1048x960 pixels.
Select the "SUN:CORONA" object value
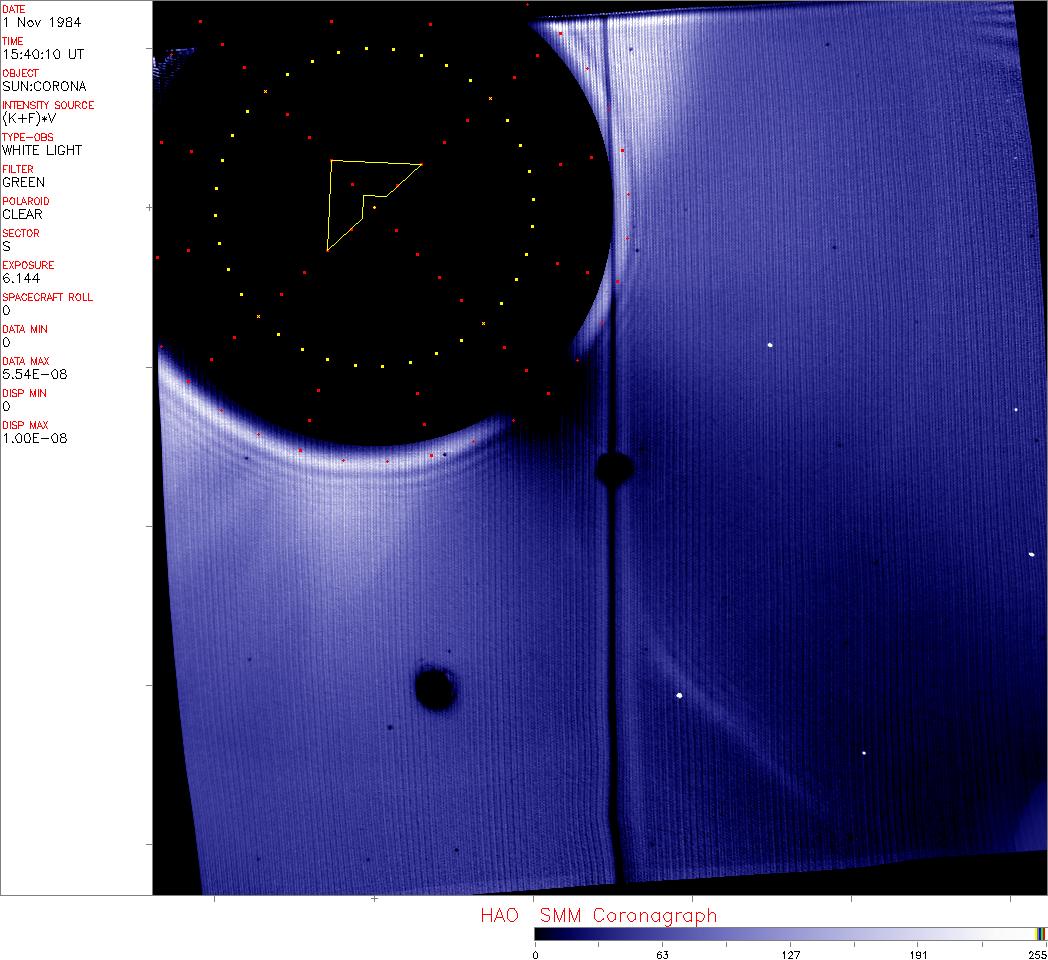click(44, 86)
